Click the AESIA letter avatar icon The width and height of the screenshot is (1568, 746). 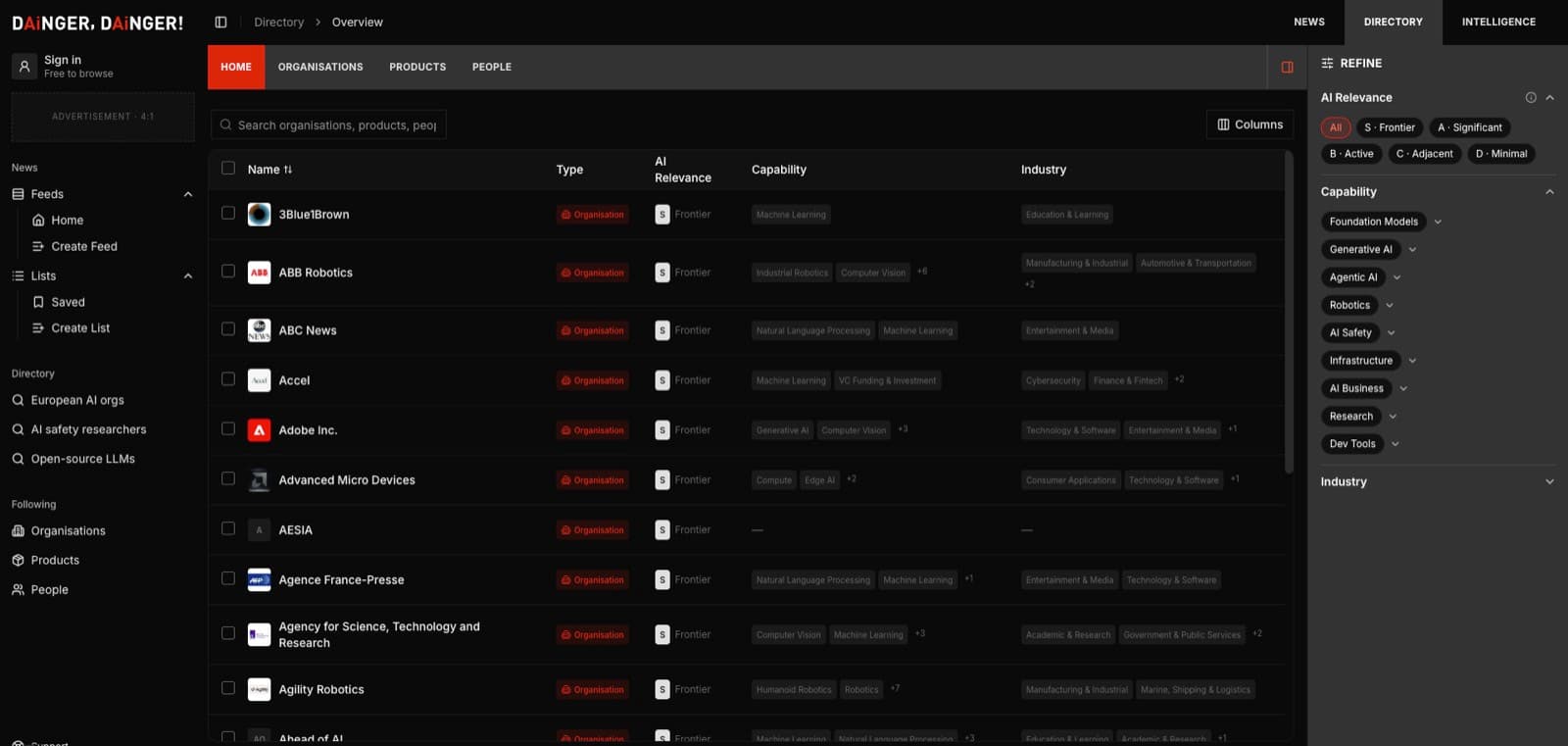tap(259, 530)
